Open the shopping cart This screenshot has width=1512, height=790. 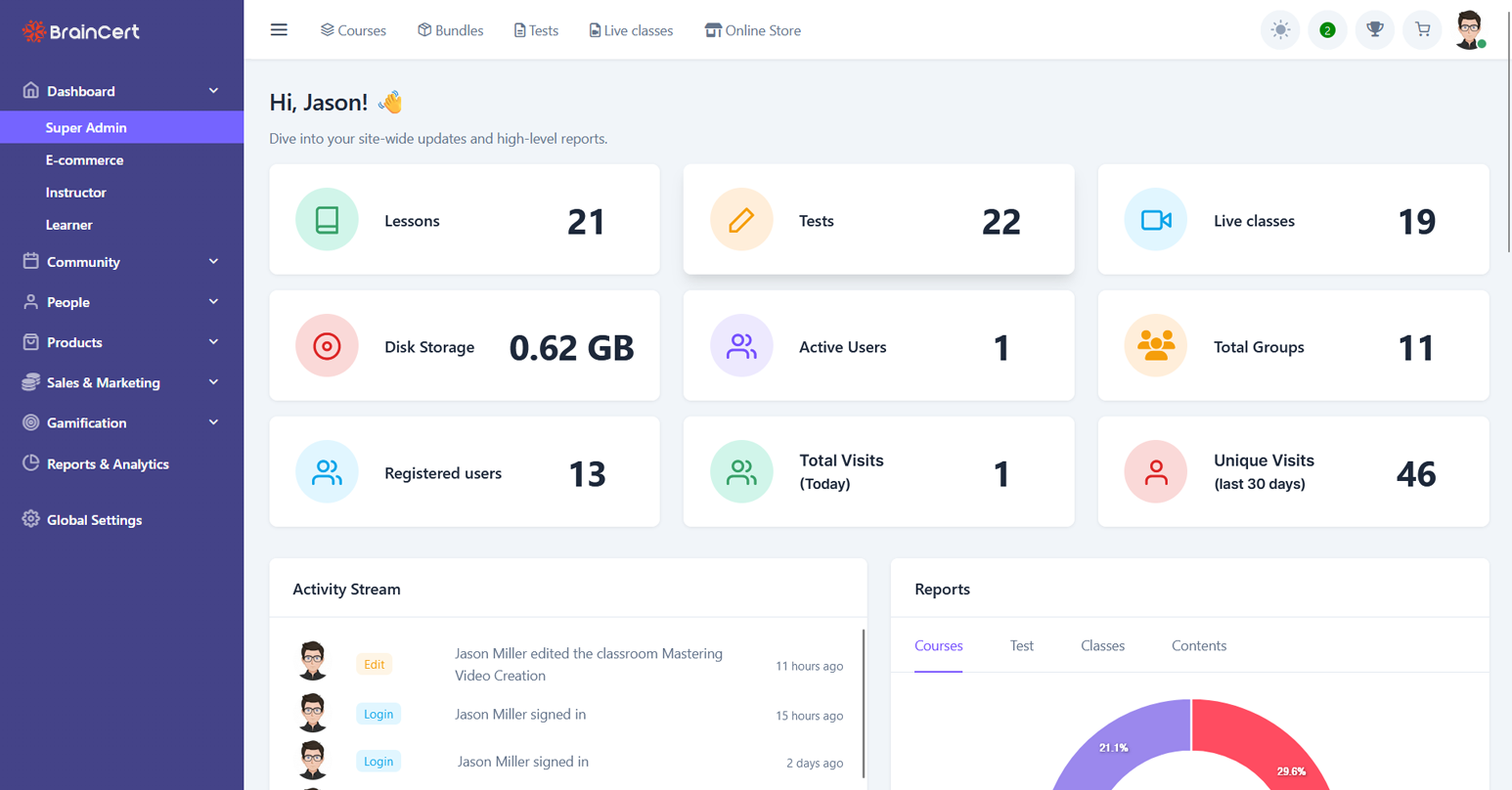point(1421,29)
